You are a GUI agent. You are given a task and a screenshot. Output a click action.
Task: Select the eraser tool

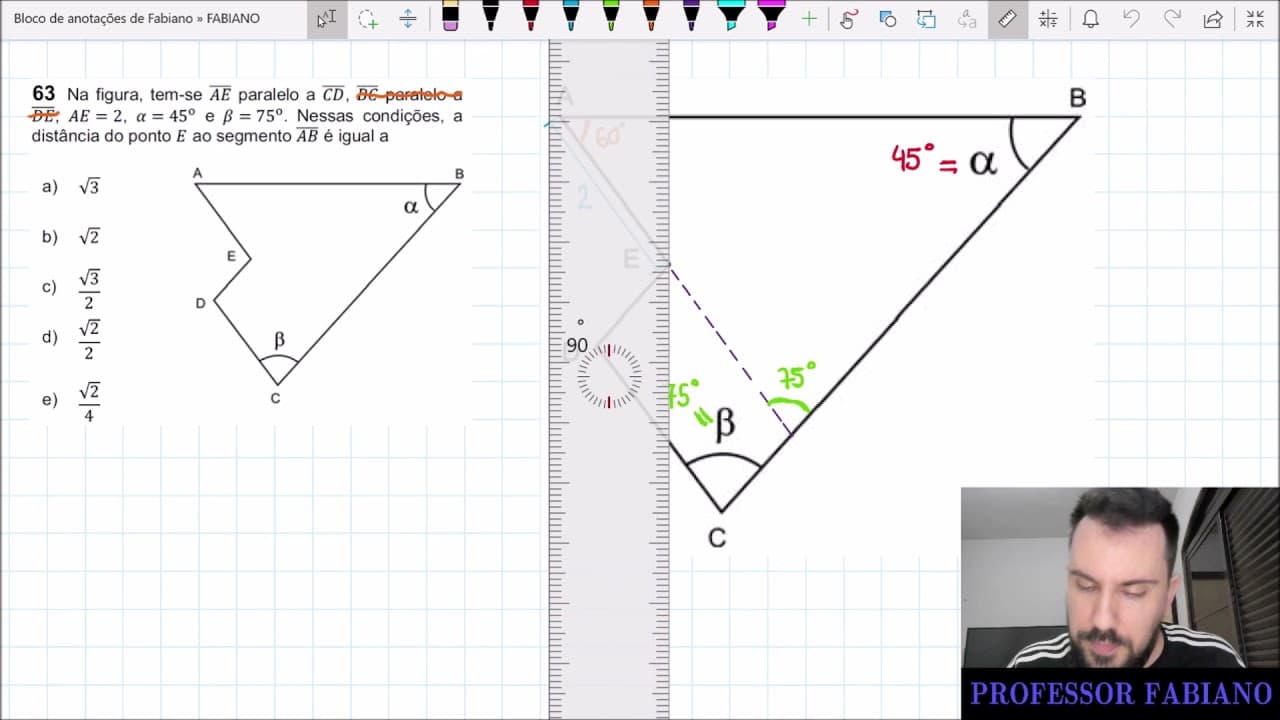pyautogui.click(x=450, y=17)
